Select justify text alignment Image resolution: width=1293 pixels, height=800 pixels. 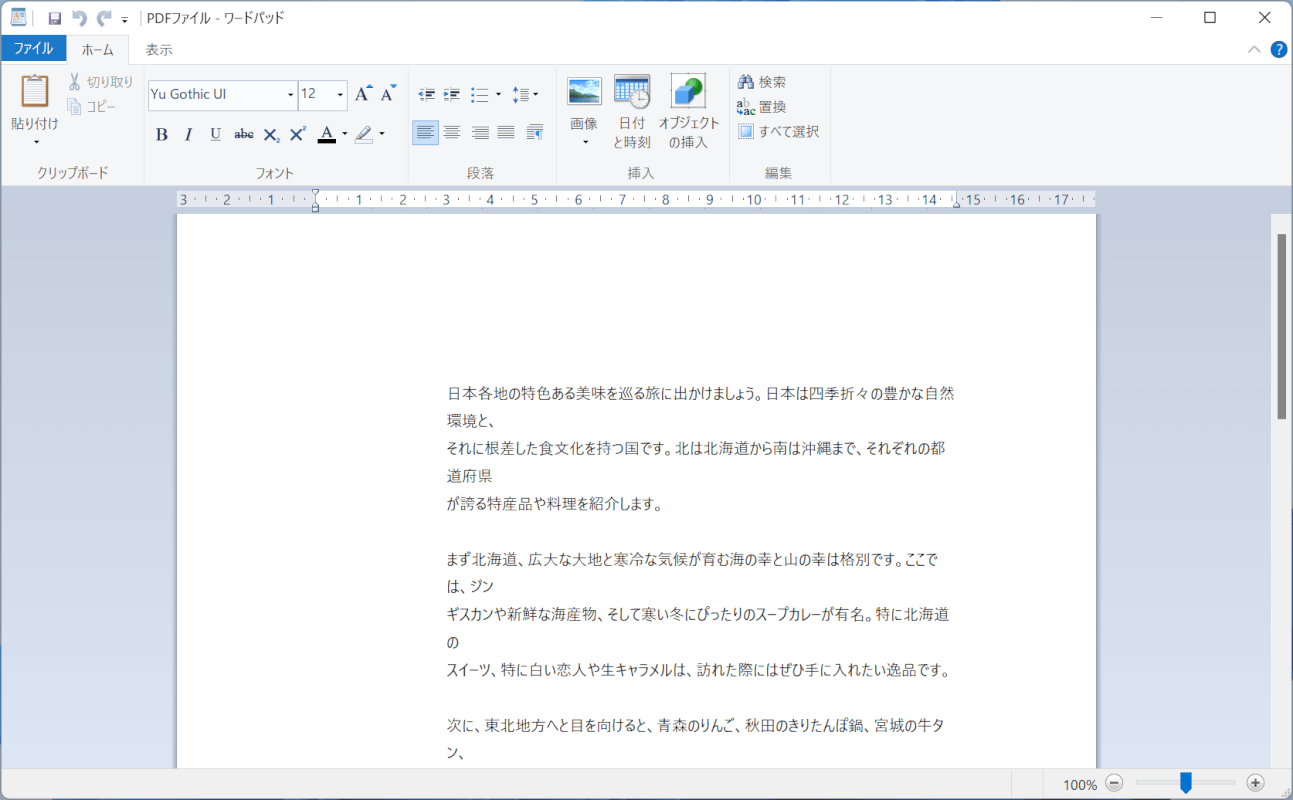pos(506,132)
